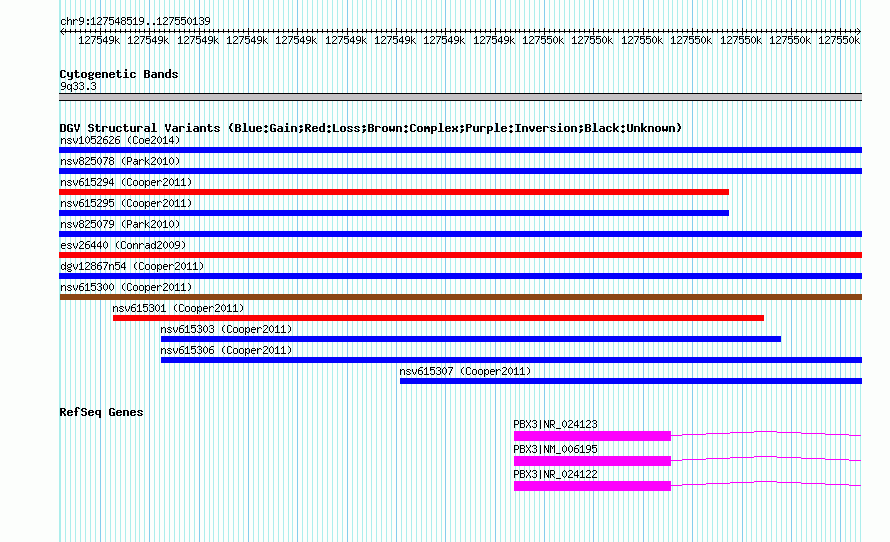The width and height of the screenshot is (890, 542).
Task: Click the blue bar under nsv825078
Action: pyautogui.click(x=460, y=171)
